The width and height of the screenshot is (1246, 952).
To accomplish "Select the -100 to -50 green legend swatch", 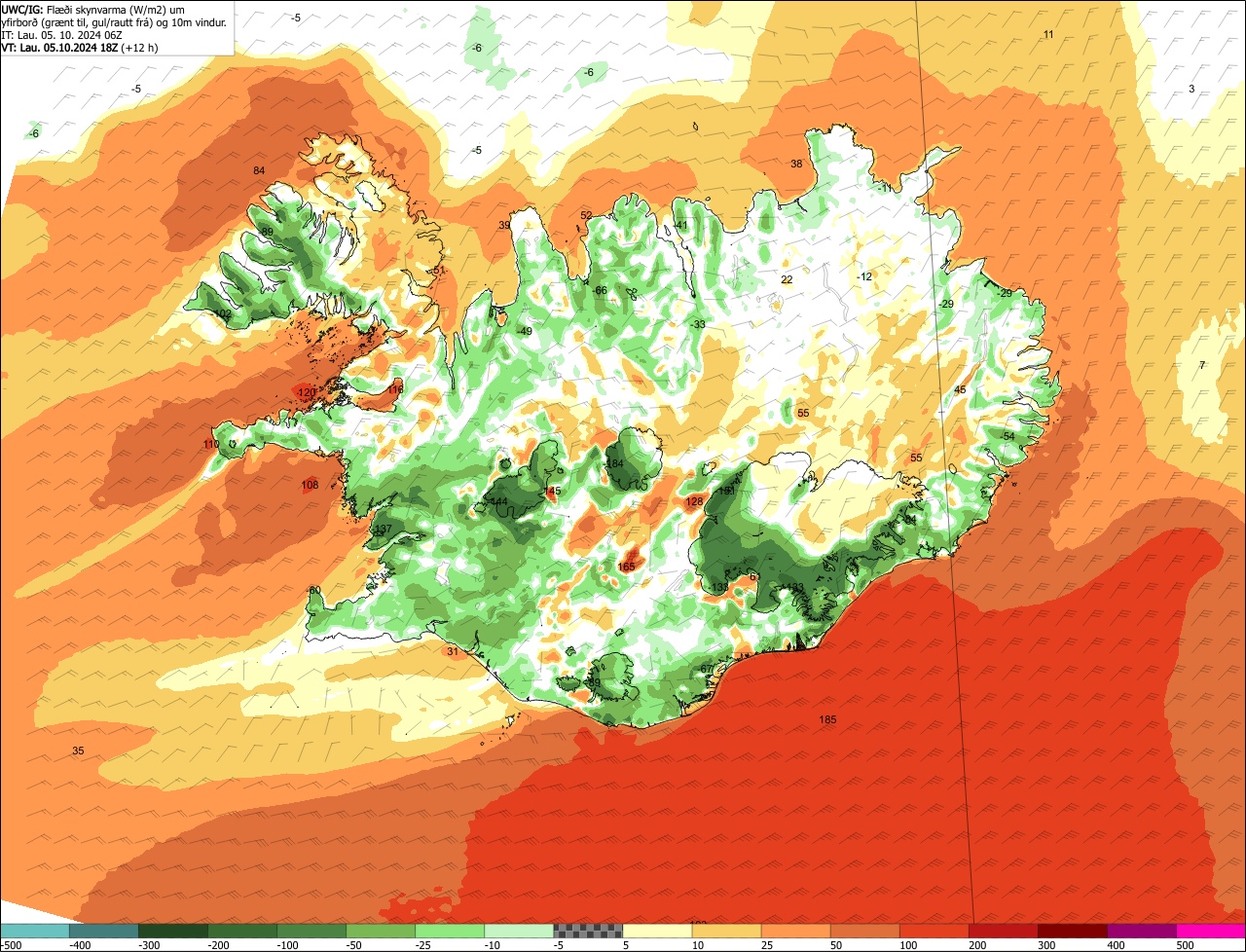I will [311, 931].
